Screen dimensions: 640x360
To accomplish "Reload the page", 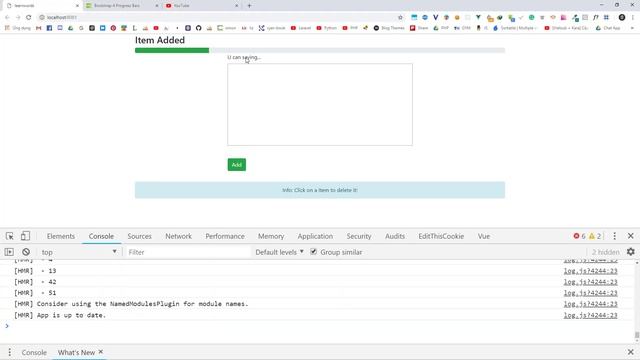I will tap(29, 17).
